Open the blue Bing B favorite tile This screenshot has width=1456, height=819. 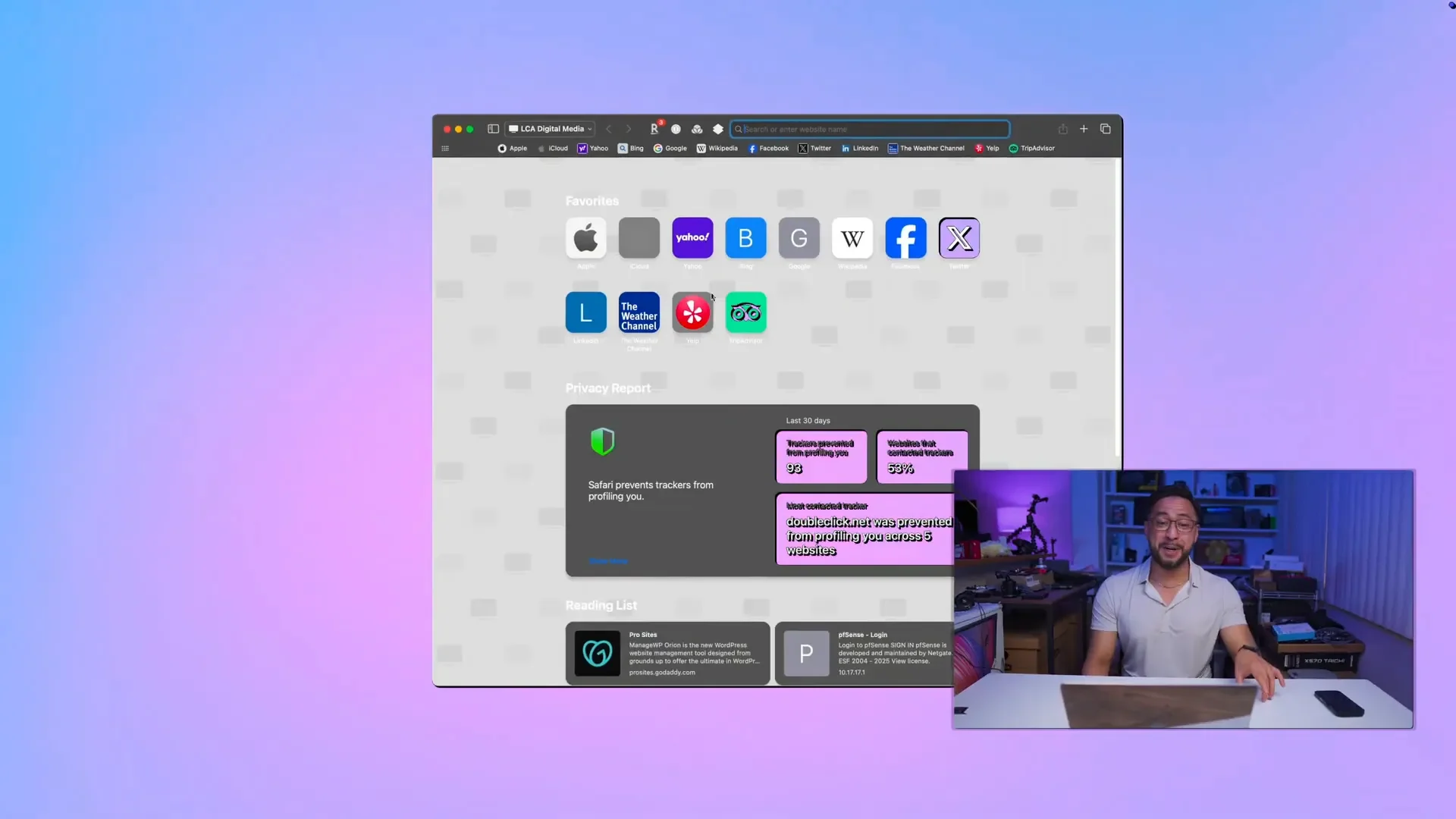pos(745,238)
